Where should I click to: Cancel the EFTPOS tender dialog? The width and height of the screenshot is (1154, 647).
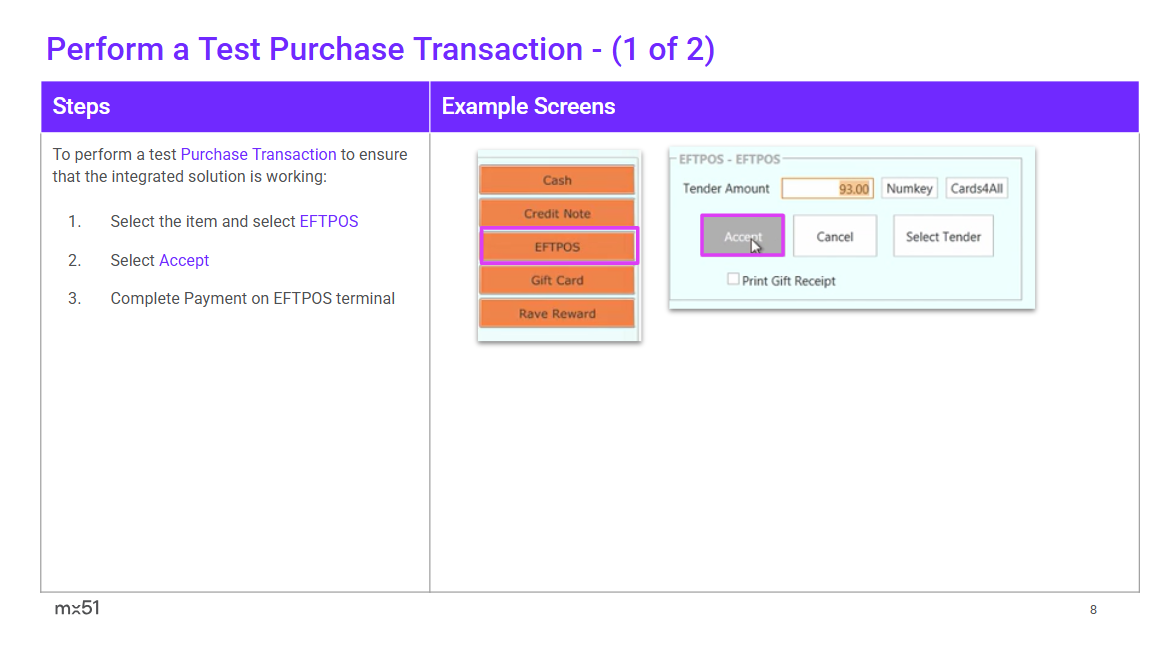point(834,236)
